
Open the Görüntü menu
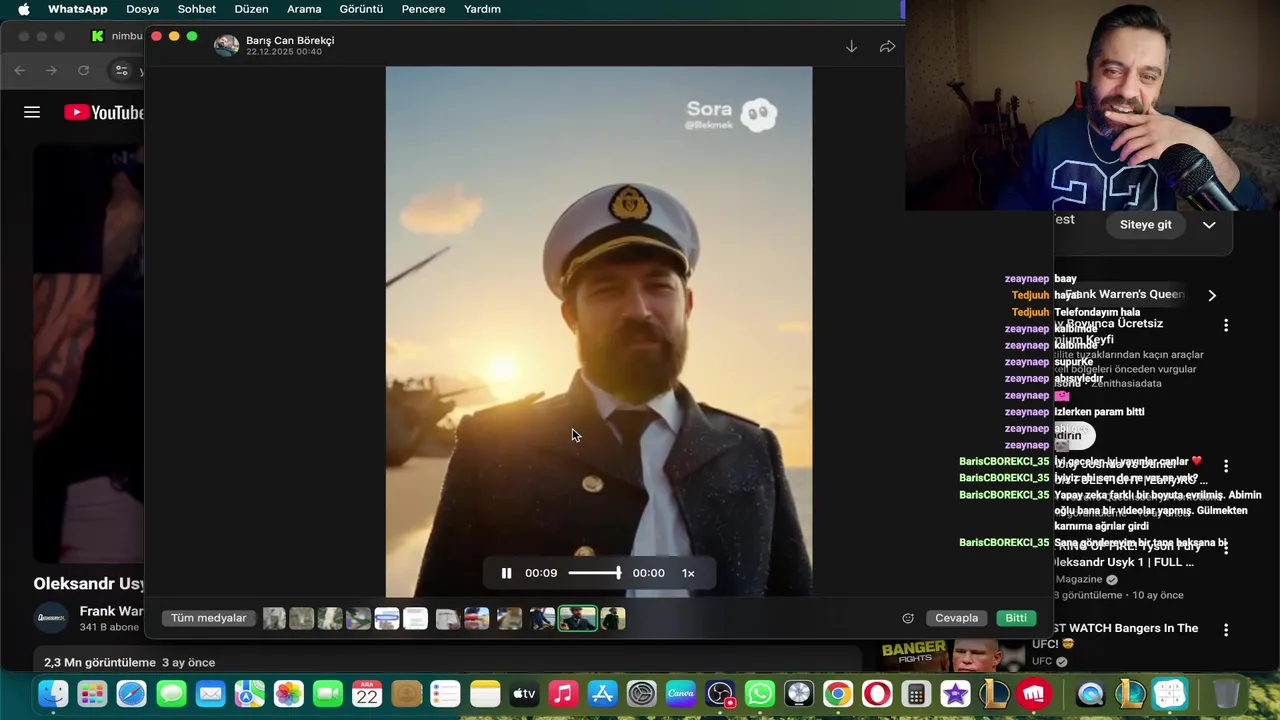click(x=361, y=9)
